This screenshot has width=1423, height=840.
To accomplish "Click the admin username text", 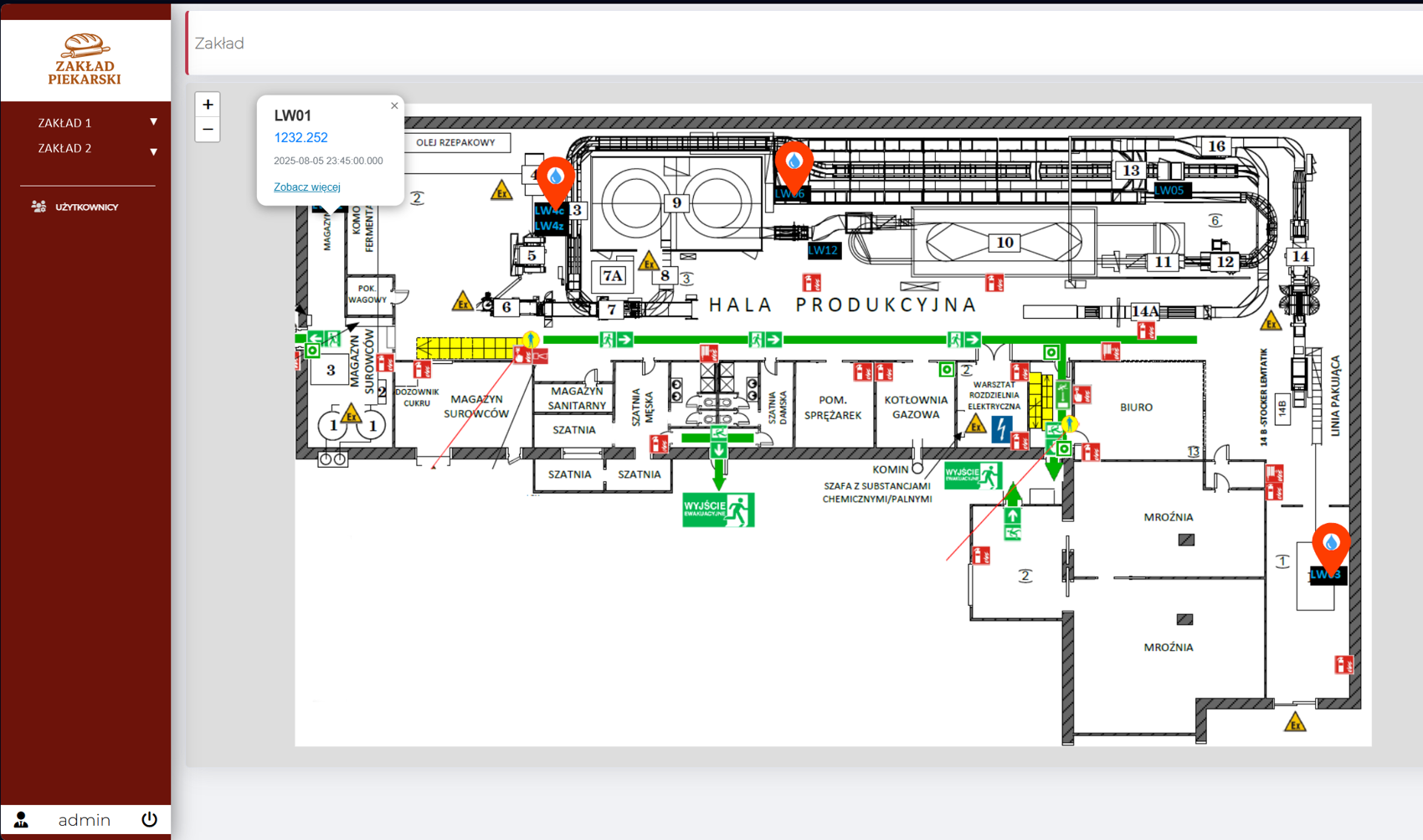I will 84,820.
